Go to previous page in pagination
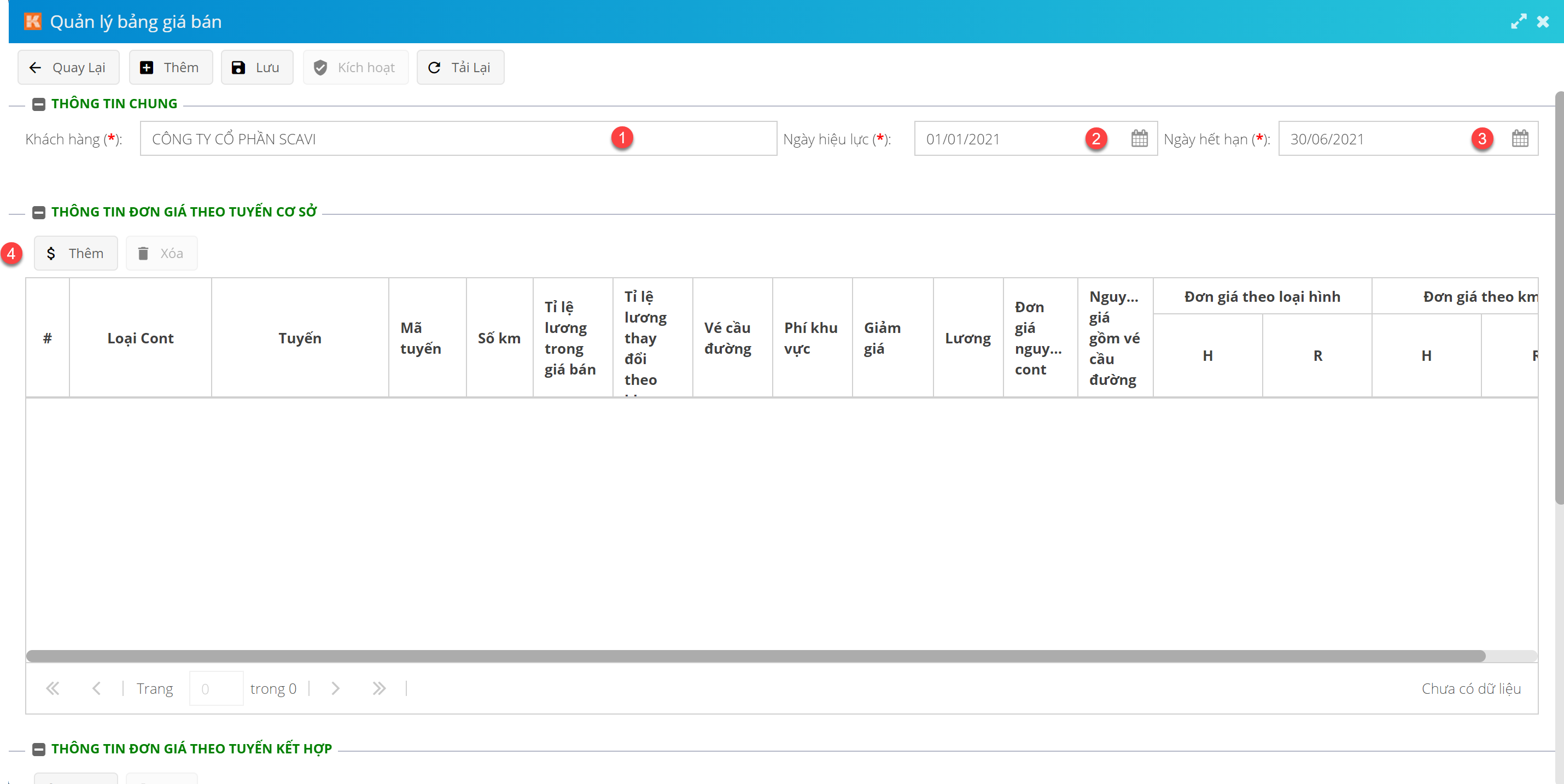This screenshot has height=784, width=1564. 96,688
